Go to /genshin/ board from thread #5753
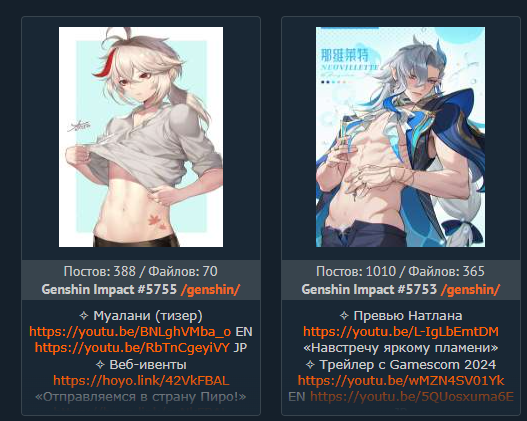Screen dimensions: 527x421 pyautogui.click(x=471, y=290)
